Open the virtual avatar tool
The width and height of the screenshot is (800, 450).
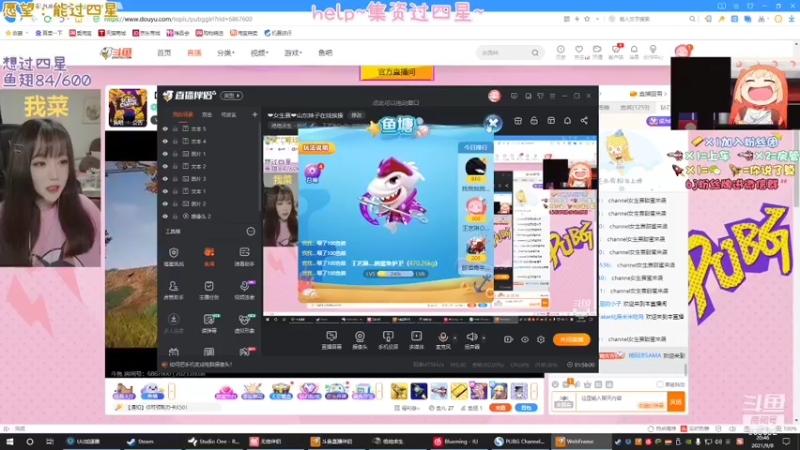click(x=244, y=323)
